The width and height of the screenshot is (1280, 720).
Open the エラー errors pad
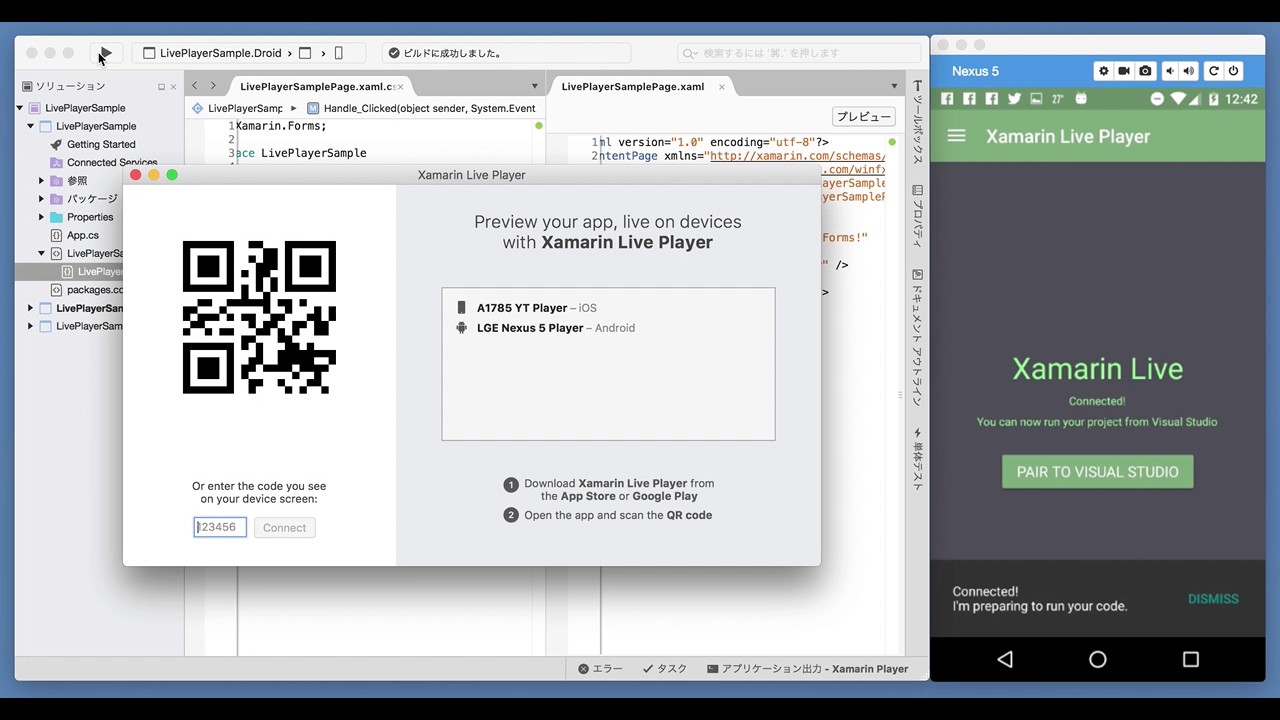click(x=601, y=669)
